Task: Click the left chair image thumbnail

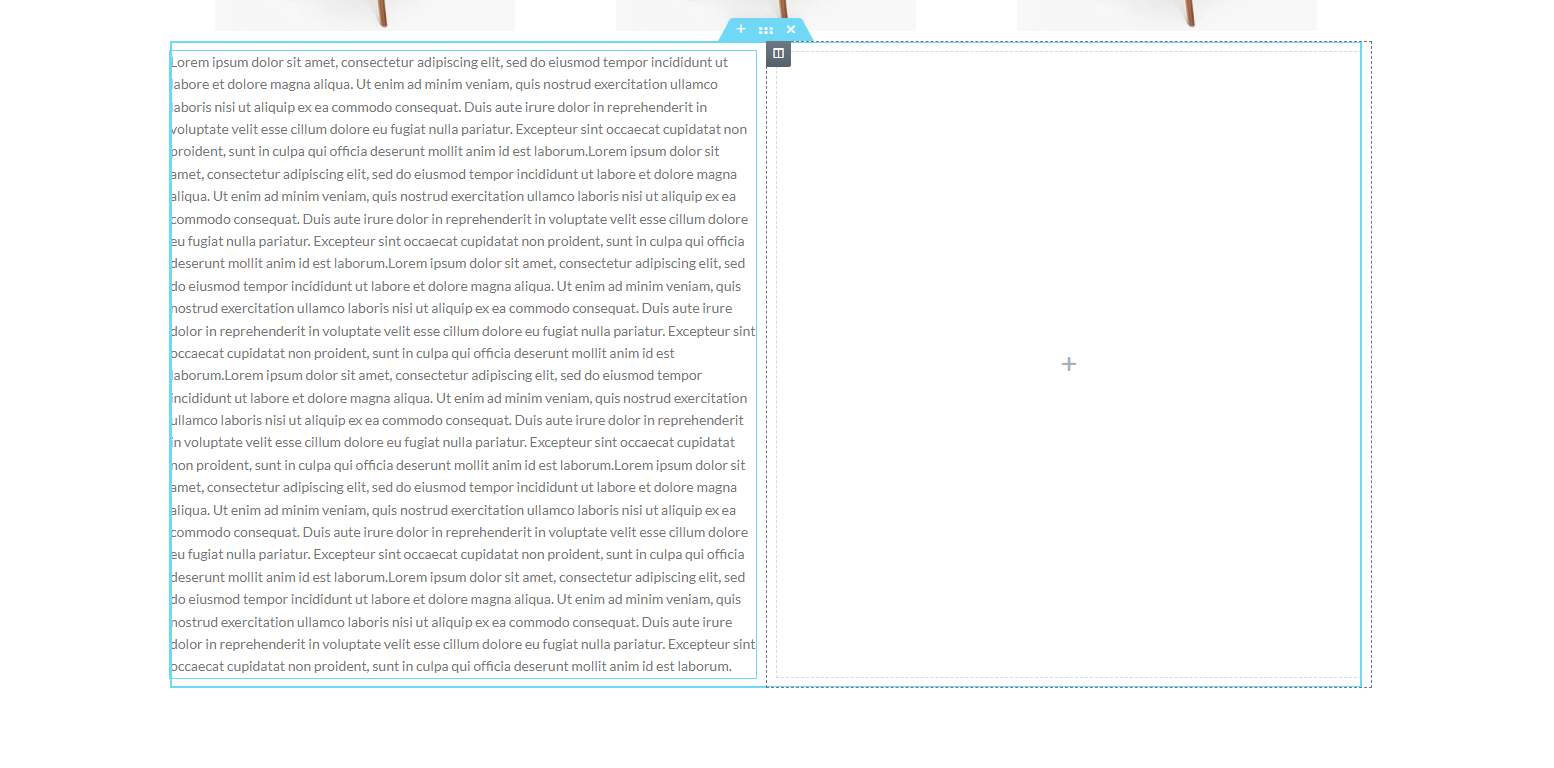Action: pos(365,15)
